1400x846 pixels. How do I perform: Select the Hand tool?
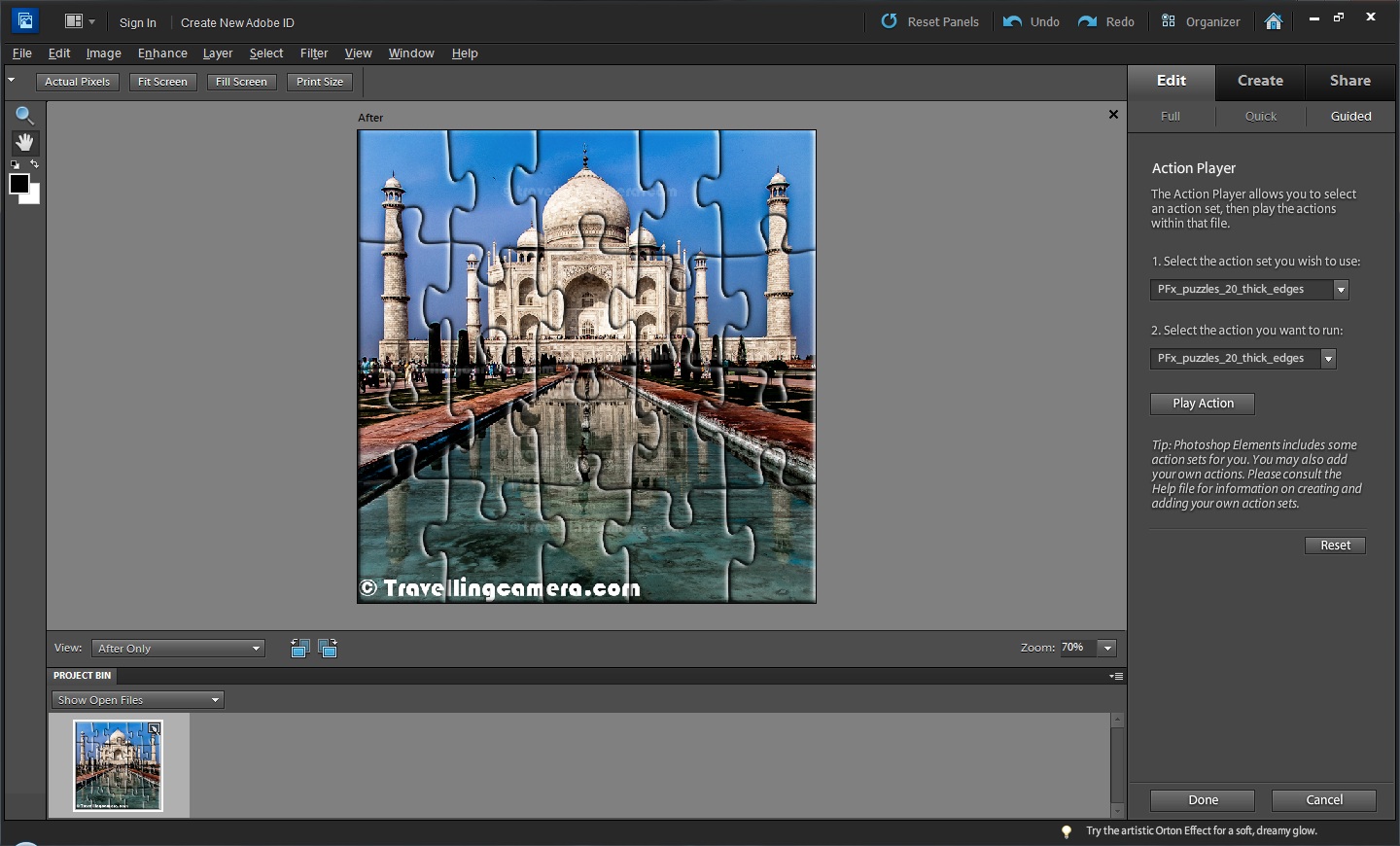point(24,142)
